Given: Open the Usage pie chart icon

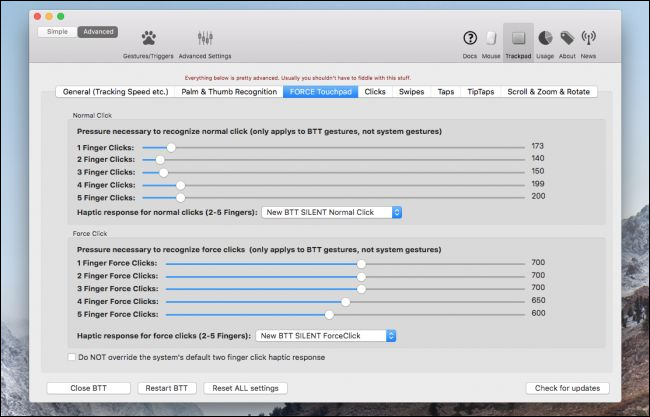Looking at the screenshot, I should coord(545,38).
